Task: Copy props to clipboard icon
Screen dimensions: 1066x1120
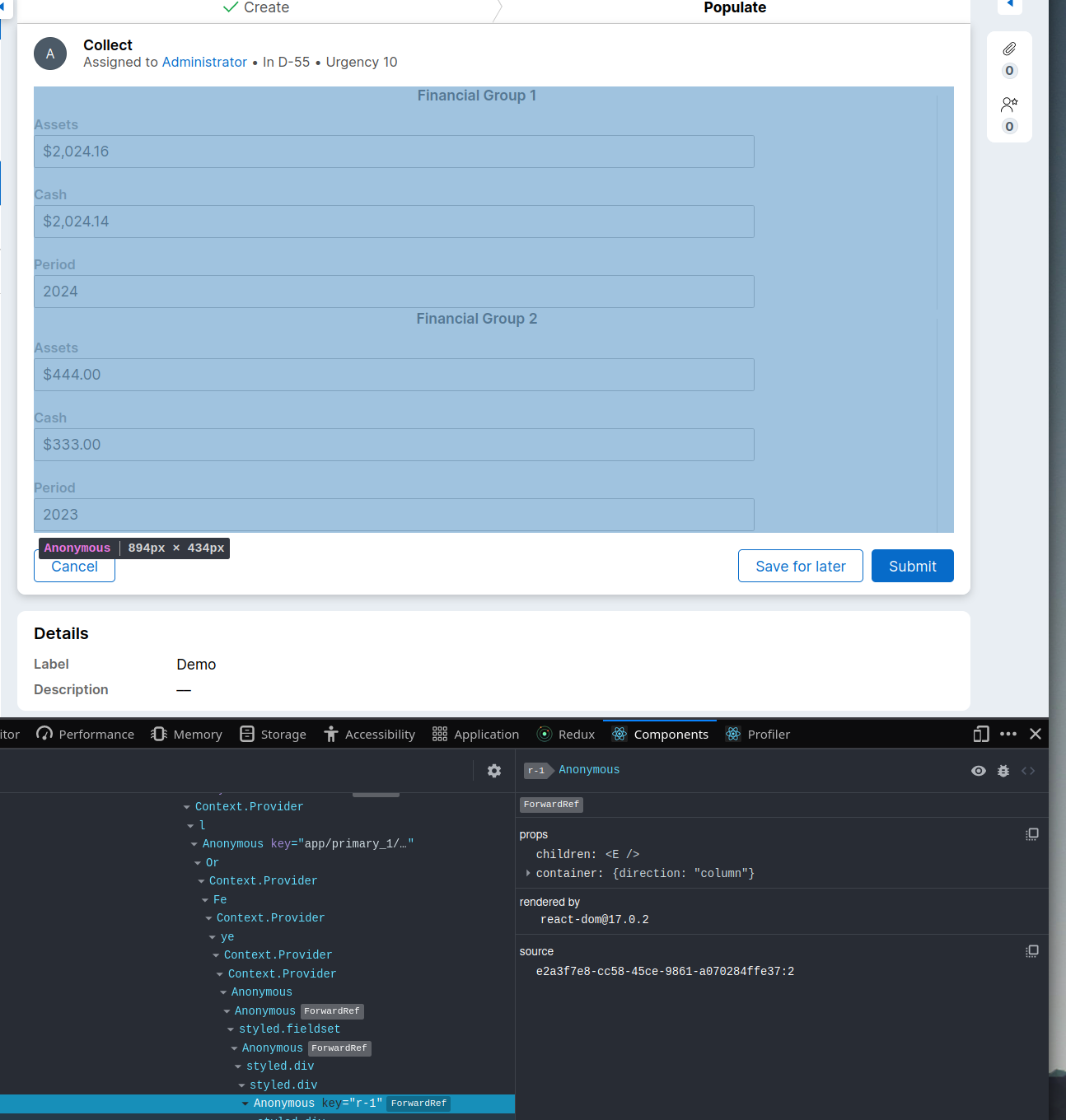Action: pos(1031,834)
